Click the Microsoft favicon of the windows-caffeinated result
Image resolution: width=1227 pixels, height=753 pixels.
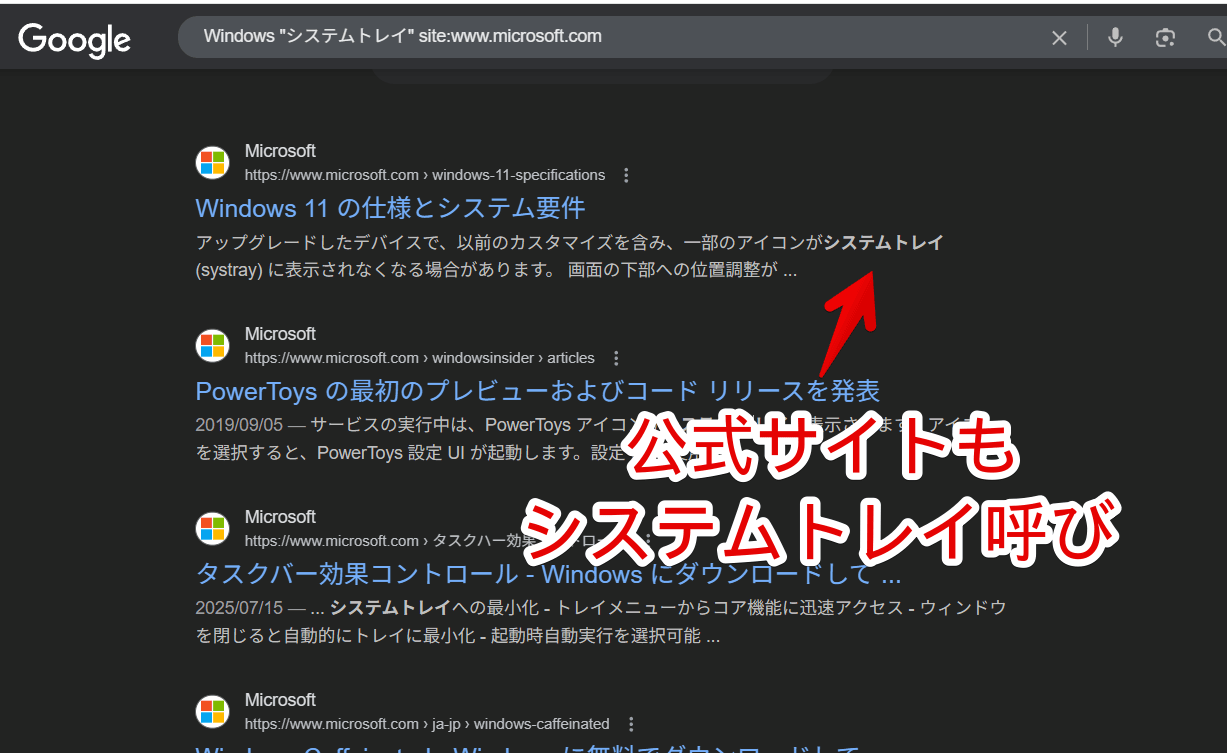pos(212,712)
